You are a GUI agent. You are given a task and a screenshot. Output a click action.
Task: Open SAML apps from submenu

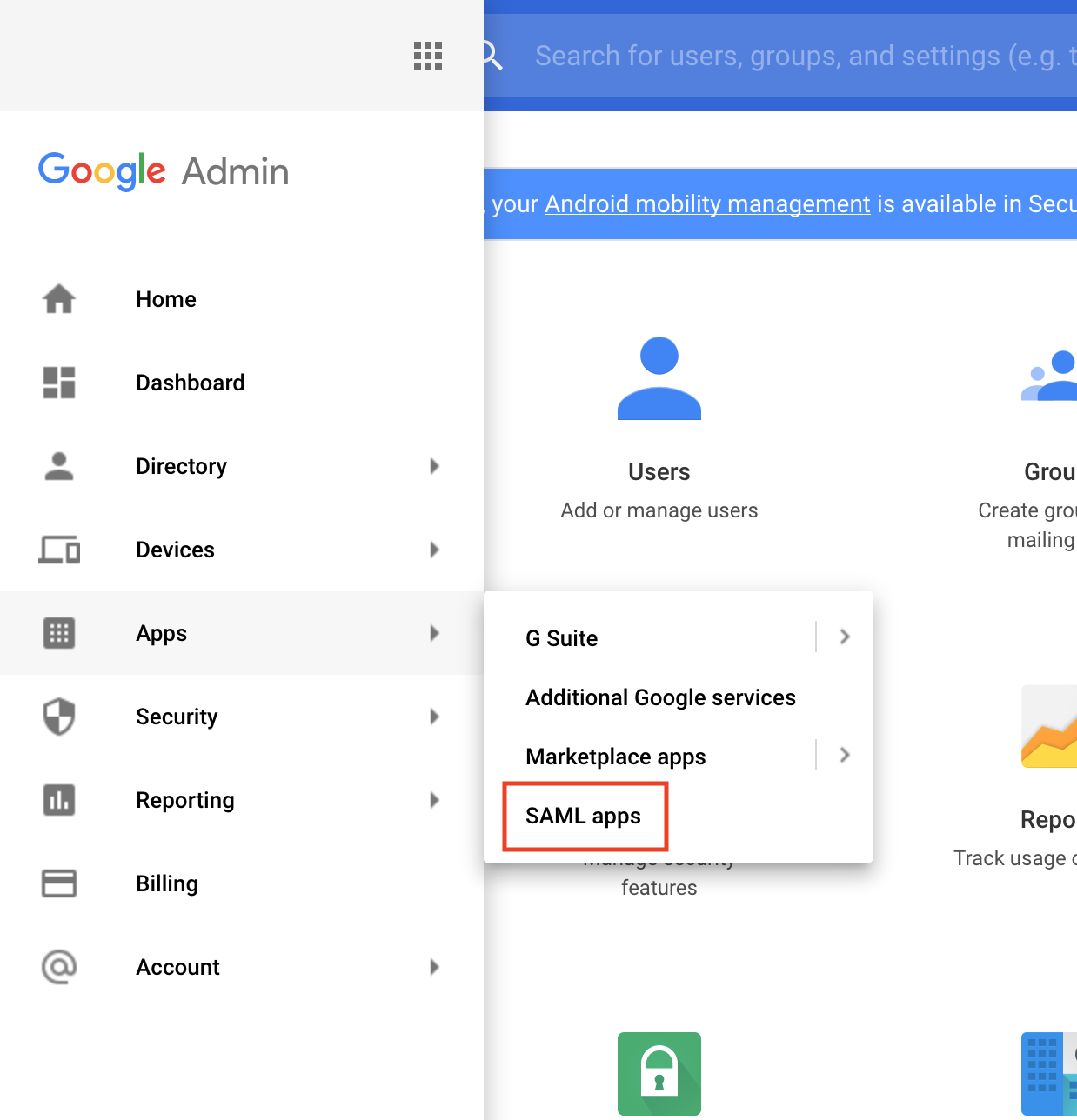[x=583, y=816]
